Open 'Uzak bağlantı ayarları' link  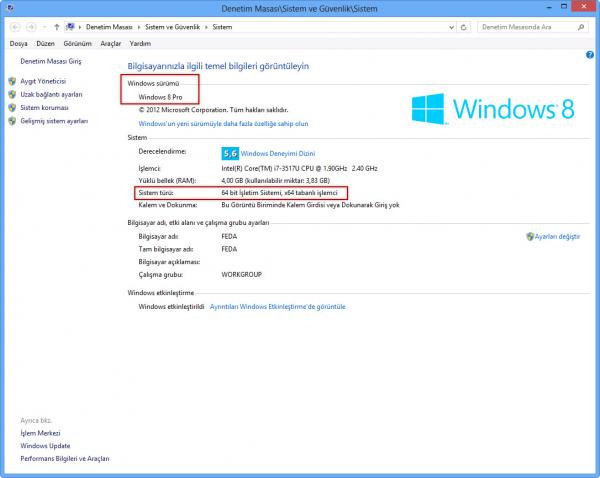coord(51,95)
